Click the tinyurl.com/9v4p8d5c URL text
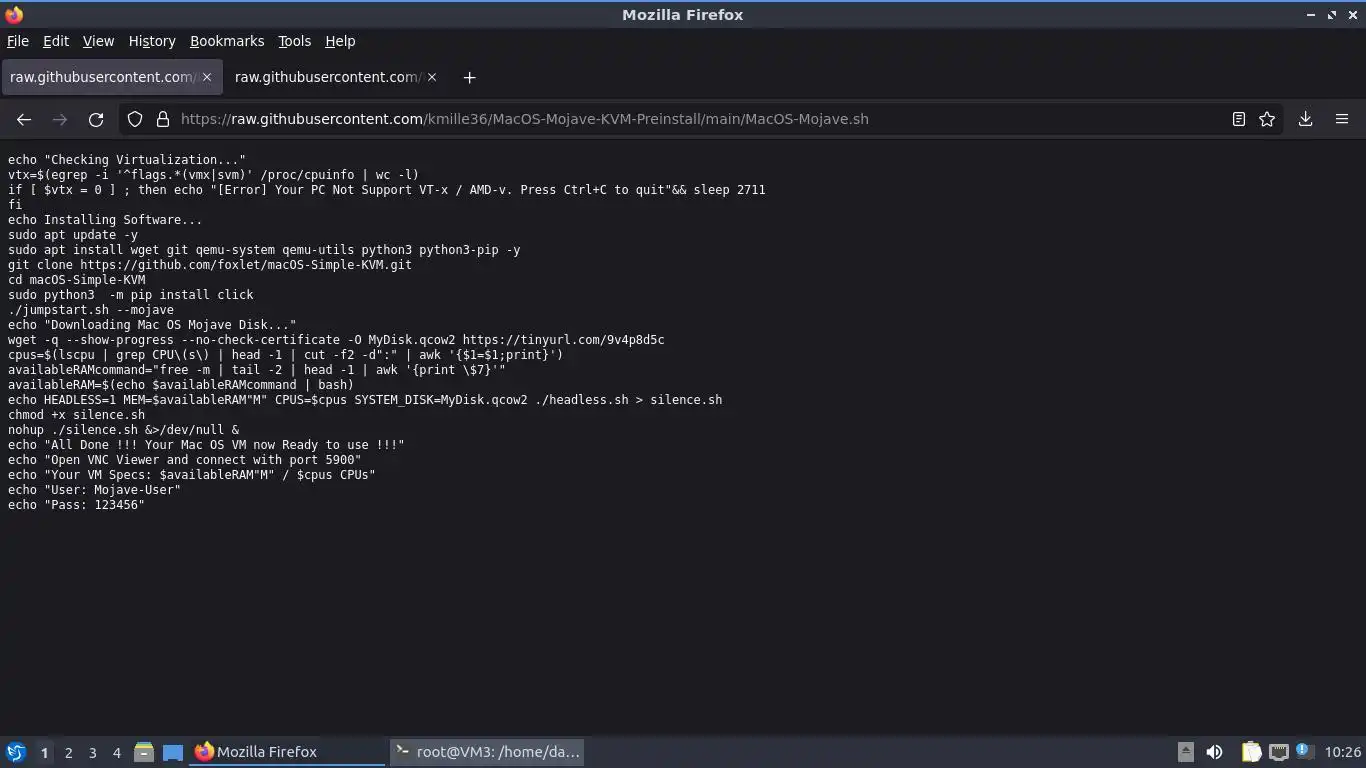 pyautogui.click(x=563, y=340)
